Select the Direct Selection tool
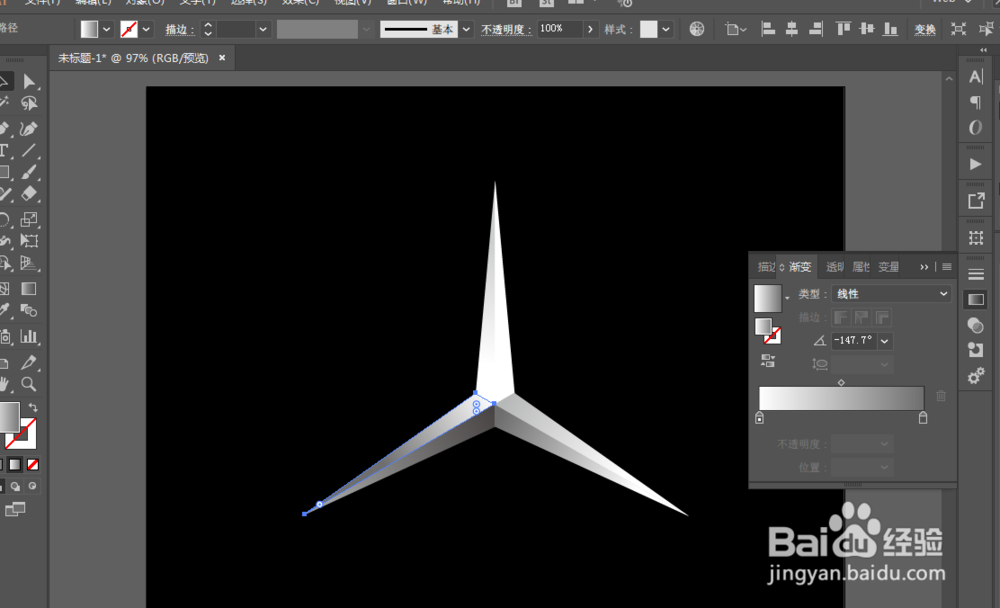The height and width of the screenshot is (608, 1000). (29, 82)
